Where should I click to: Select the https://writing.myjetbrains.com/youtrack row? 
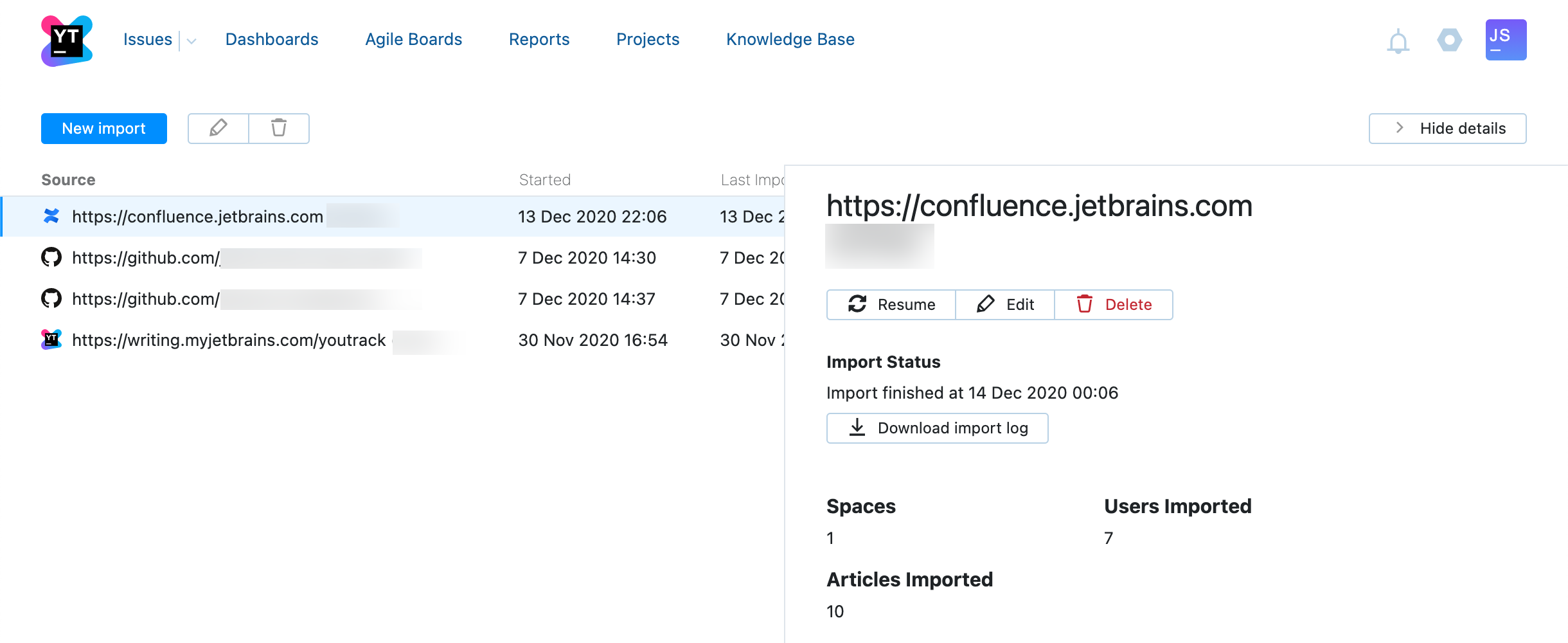pos(392,340)
